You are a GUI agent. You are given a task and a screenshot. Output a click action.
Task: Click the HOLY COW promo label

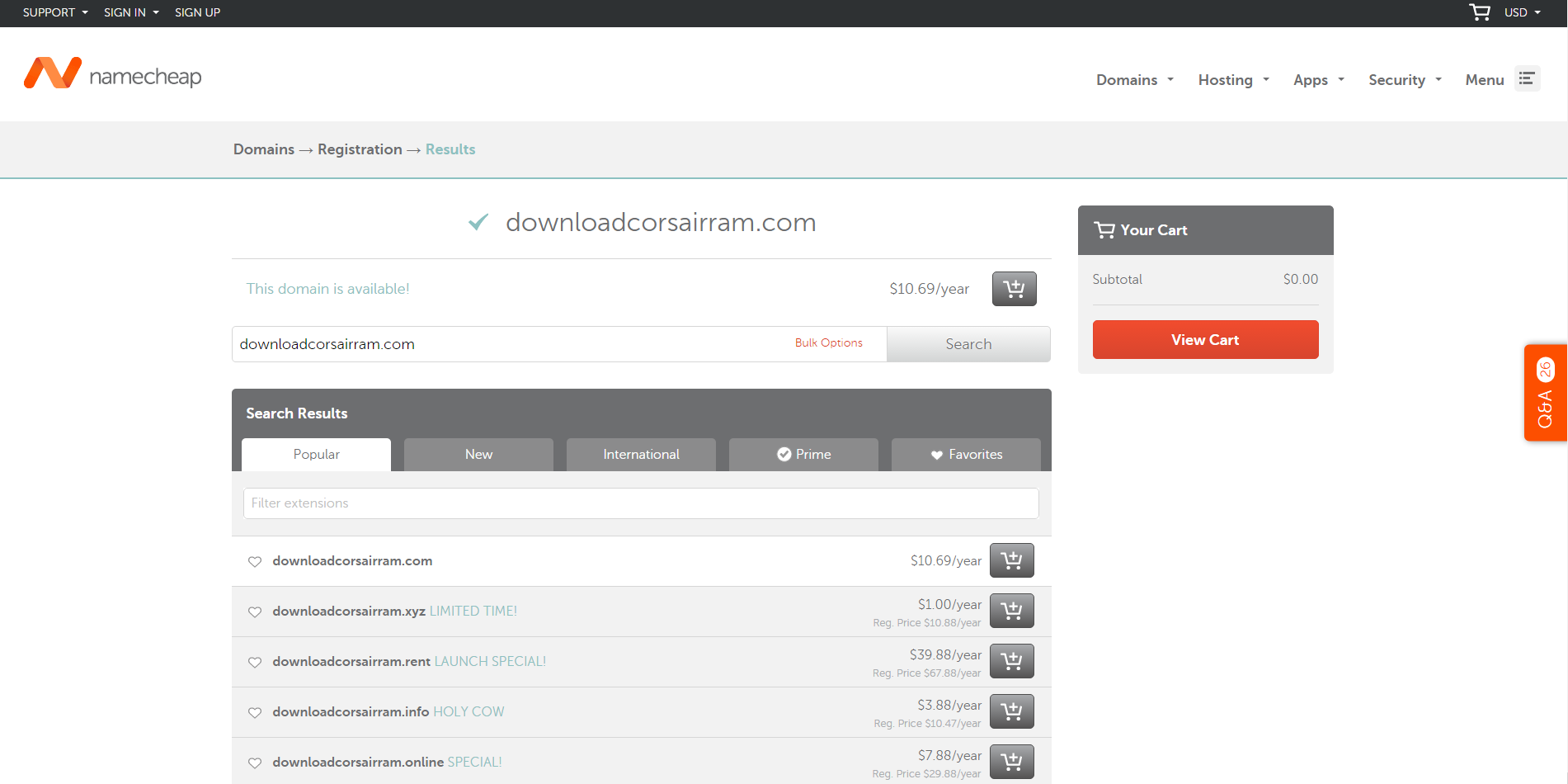click(x=469, y=712)
